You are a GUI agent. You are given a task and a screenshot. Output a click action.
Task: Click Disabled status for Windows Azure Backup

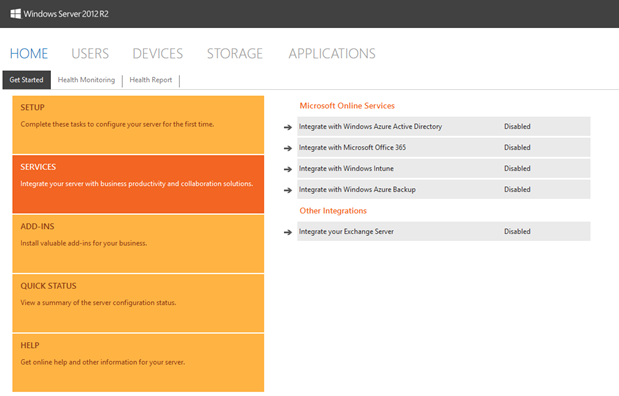[x=517, y=190]
